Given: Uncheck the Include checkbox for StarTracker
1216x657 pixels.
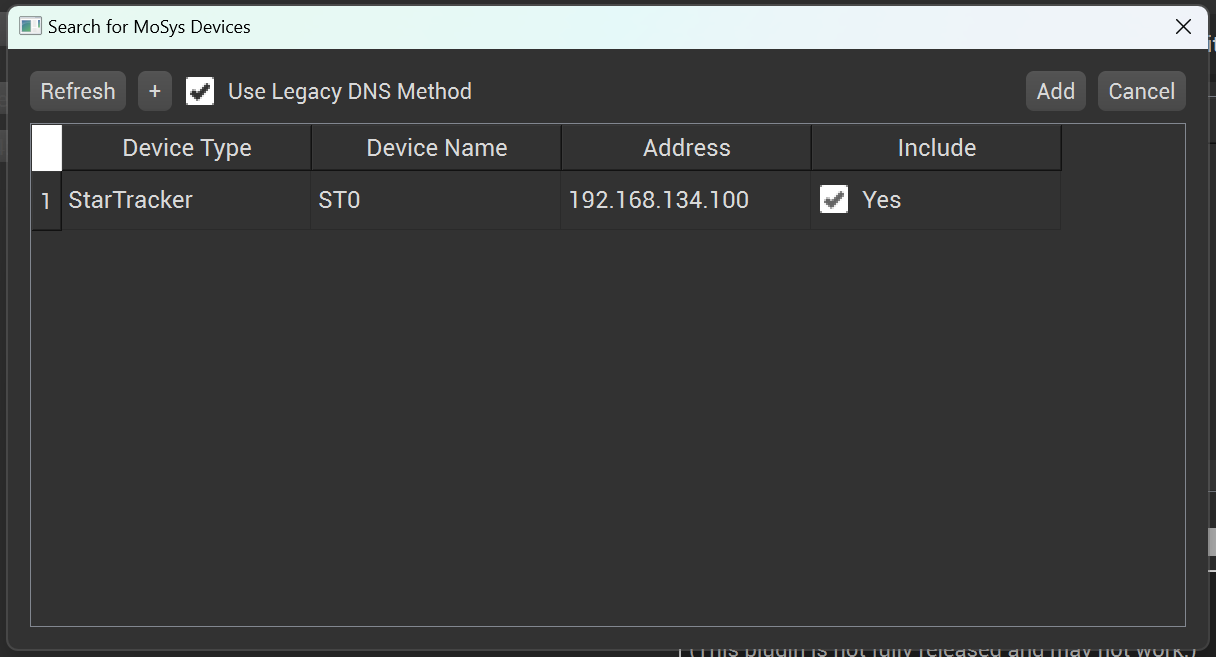Looking at the screenshot, I should [834, 200].
